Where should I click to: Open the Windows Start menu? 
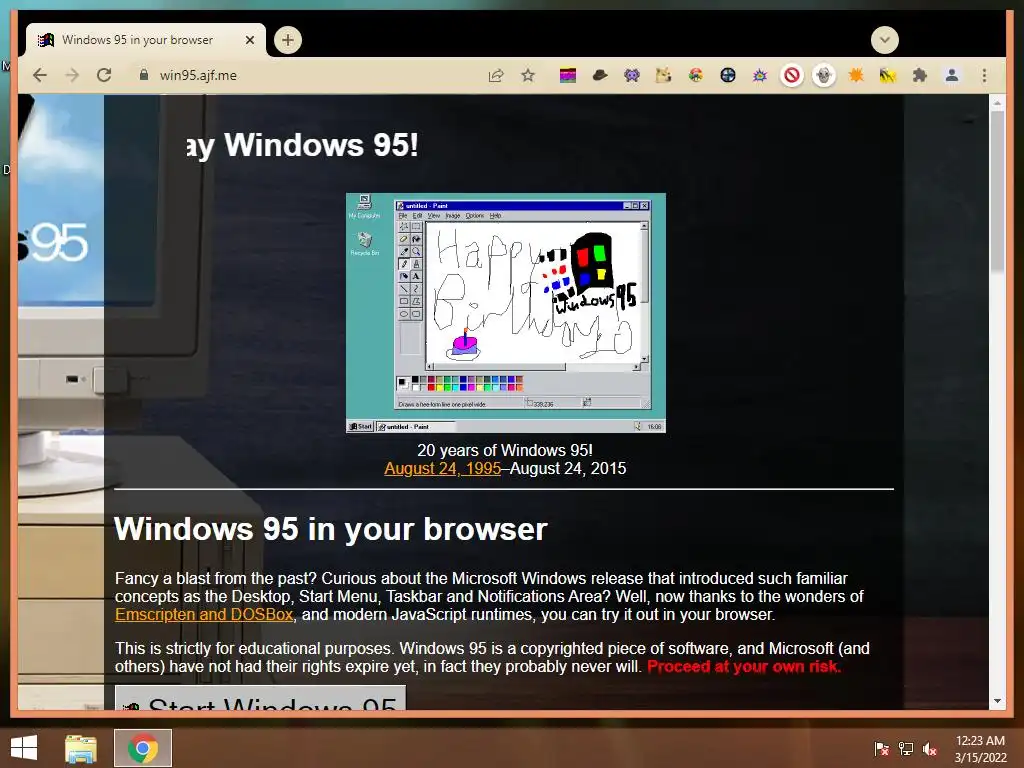coord(24,748)
